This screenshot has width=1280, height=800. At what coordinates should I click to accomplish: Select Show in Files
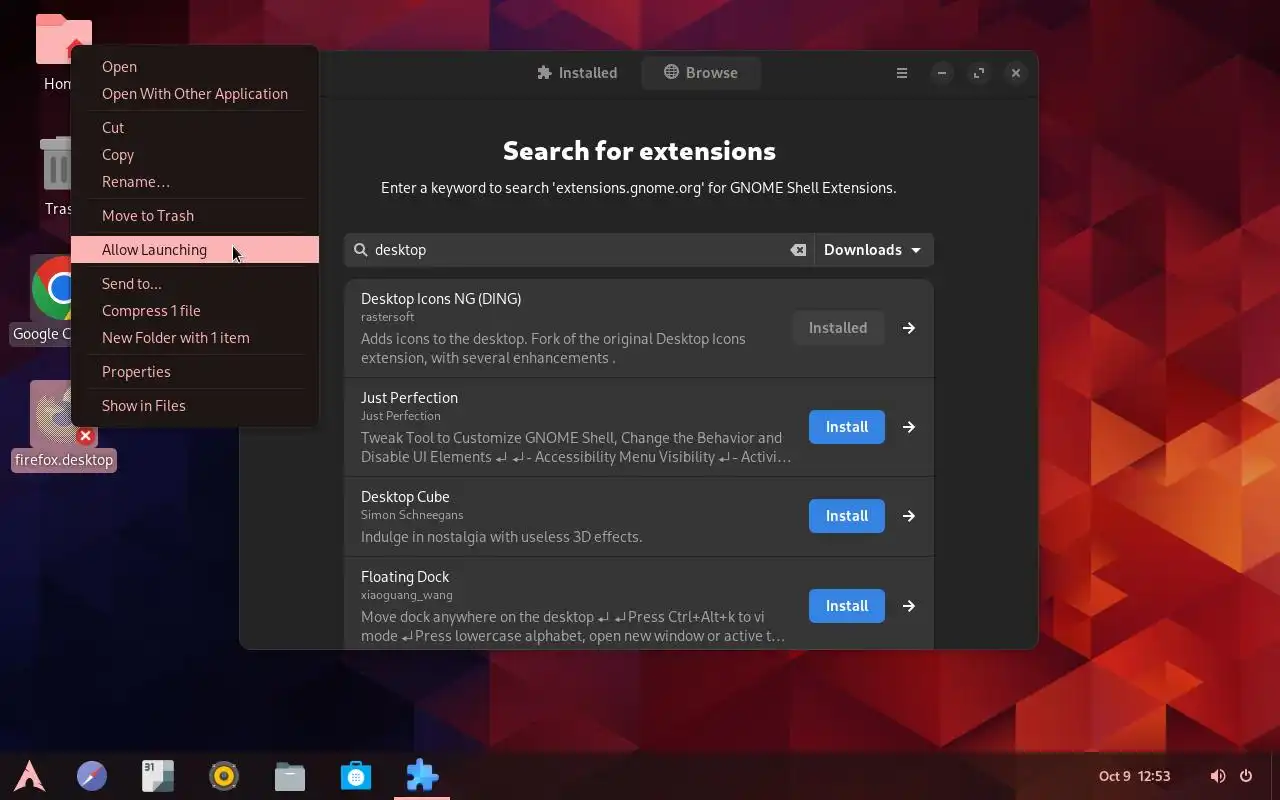click(x=194, y=406)
